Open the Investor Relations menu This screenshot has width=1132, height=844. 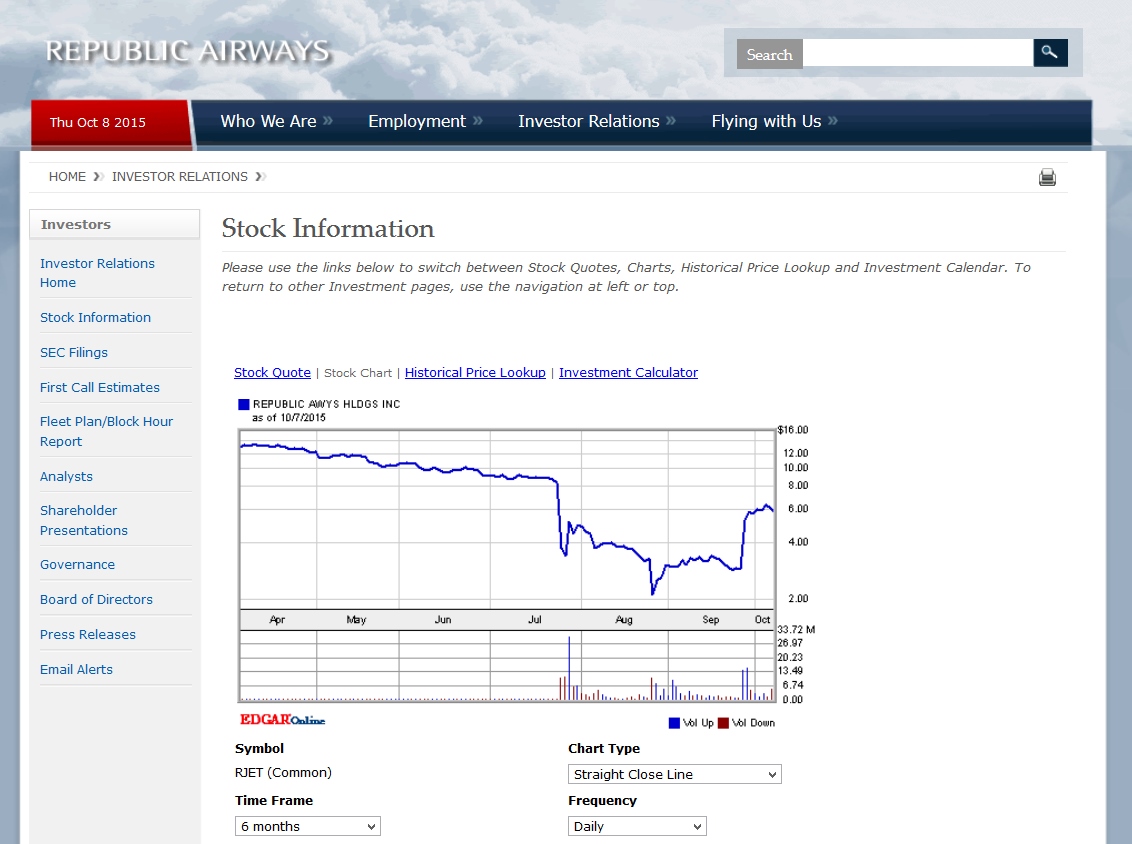[x=588, y=121]
